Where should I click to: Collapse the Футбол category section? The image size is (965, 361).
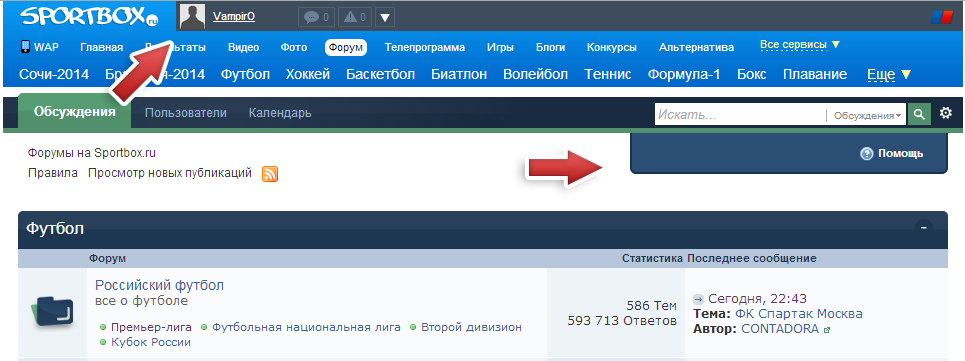(923, 228)
